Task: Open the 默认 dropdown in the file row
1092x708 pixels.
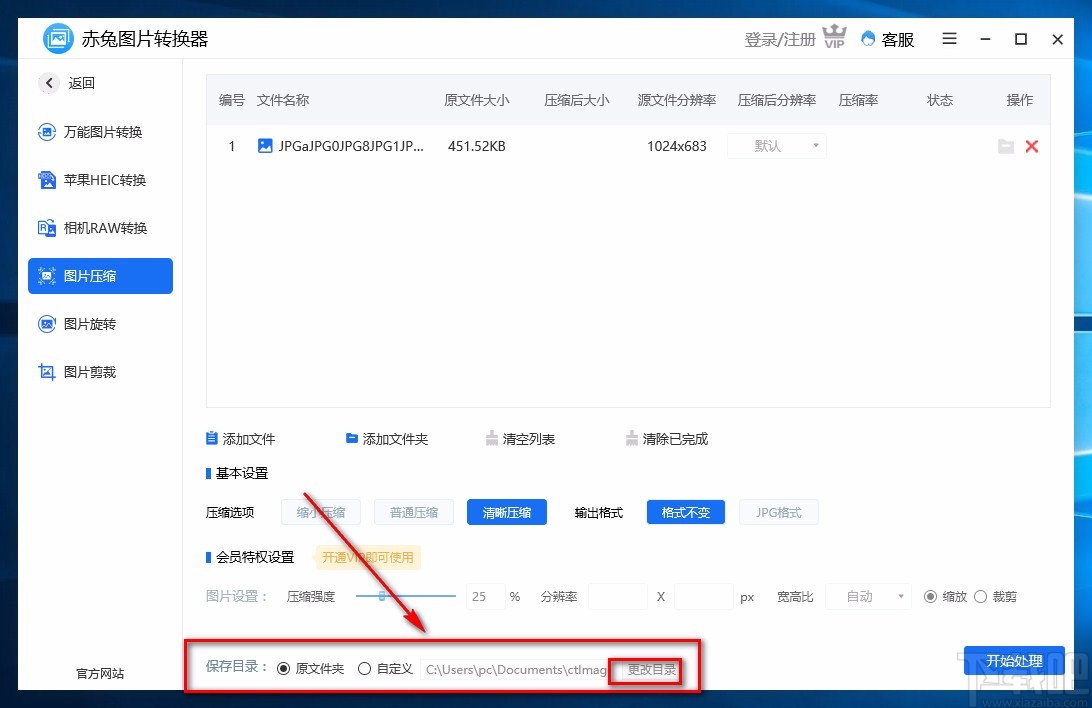Action: point(776,146)
